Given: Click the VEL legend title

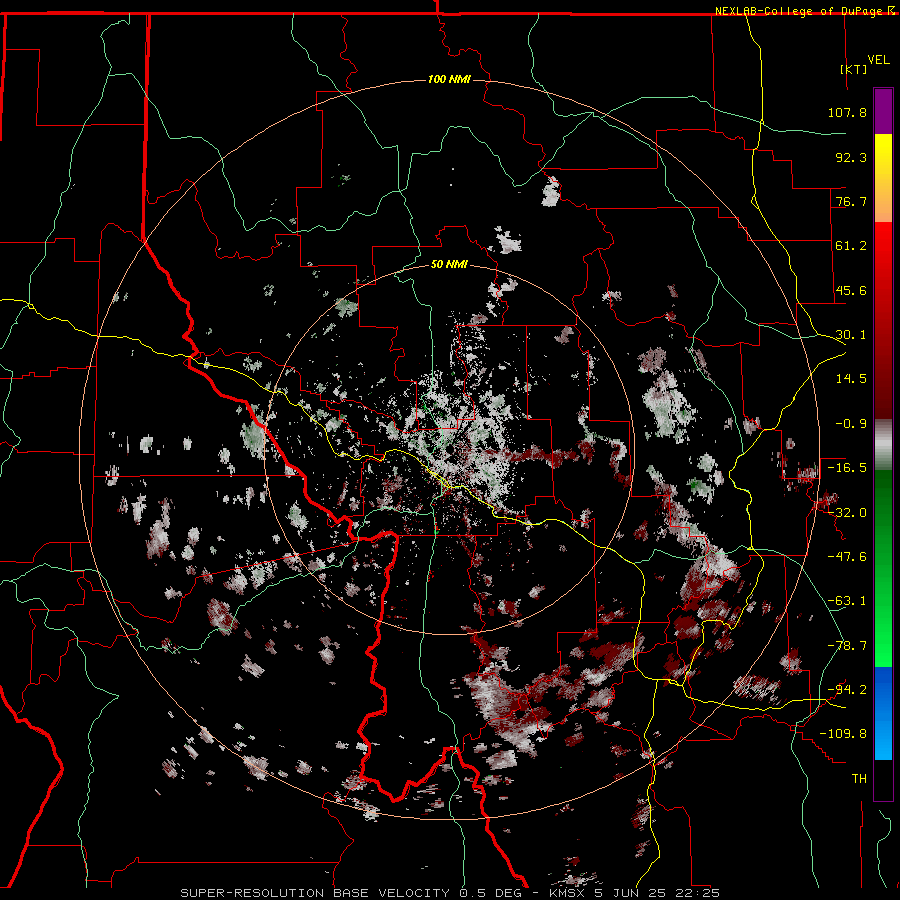Looking at the screenshot, I should point(878,60).
